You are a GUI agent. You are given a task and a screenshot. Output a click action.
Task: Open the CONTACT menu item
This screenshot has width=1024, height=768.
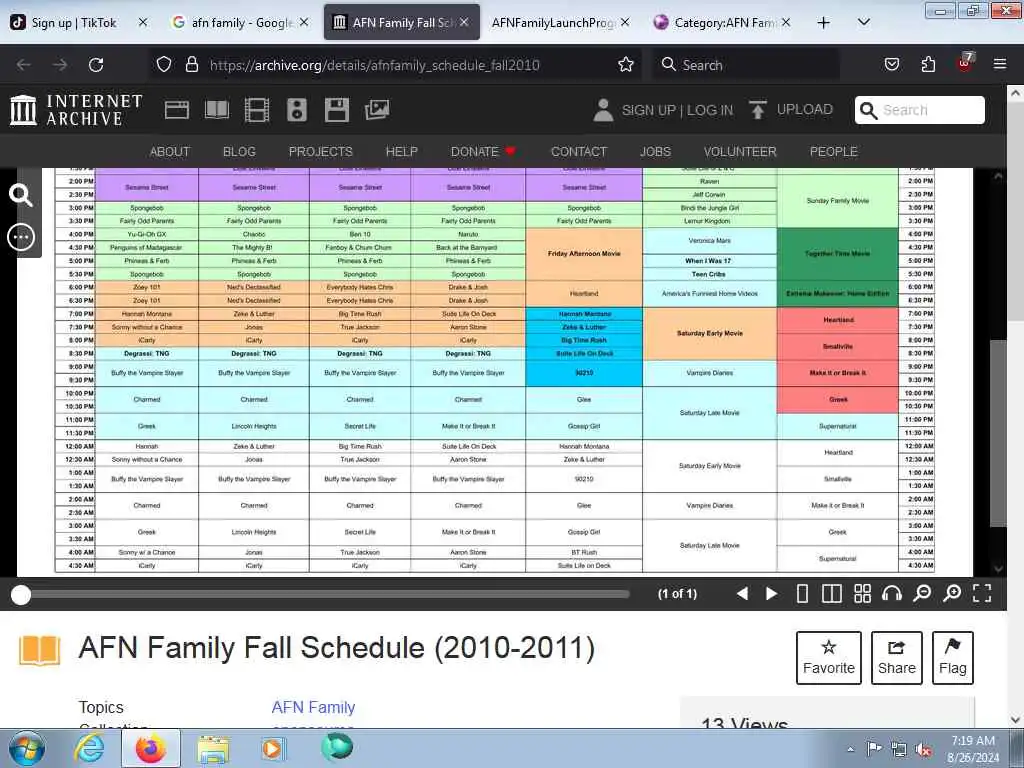[579, 152]
